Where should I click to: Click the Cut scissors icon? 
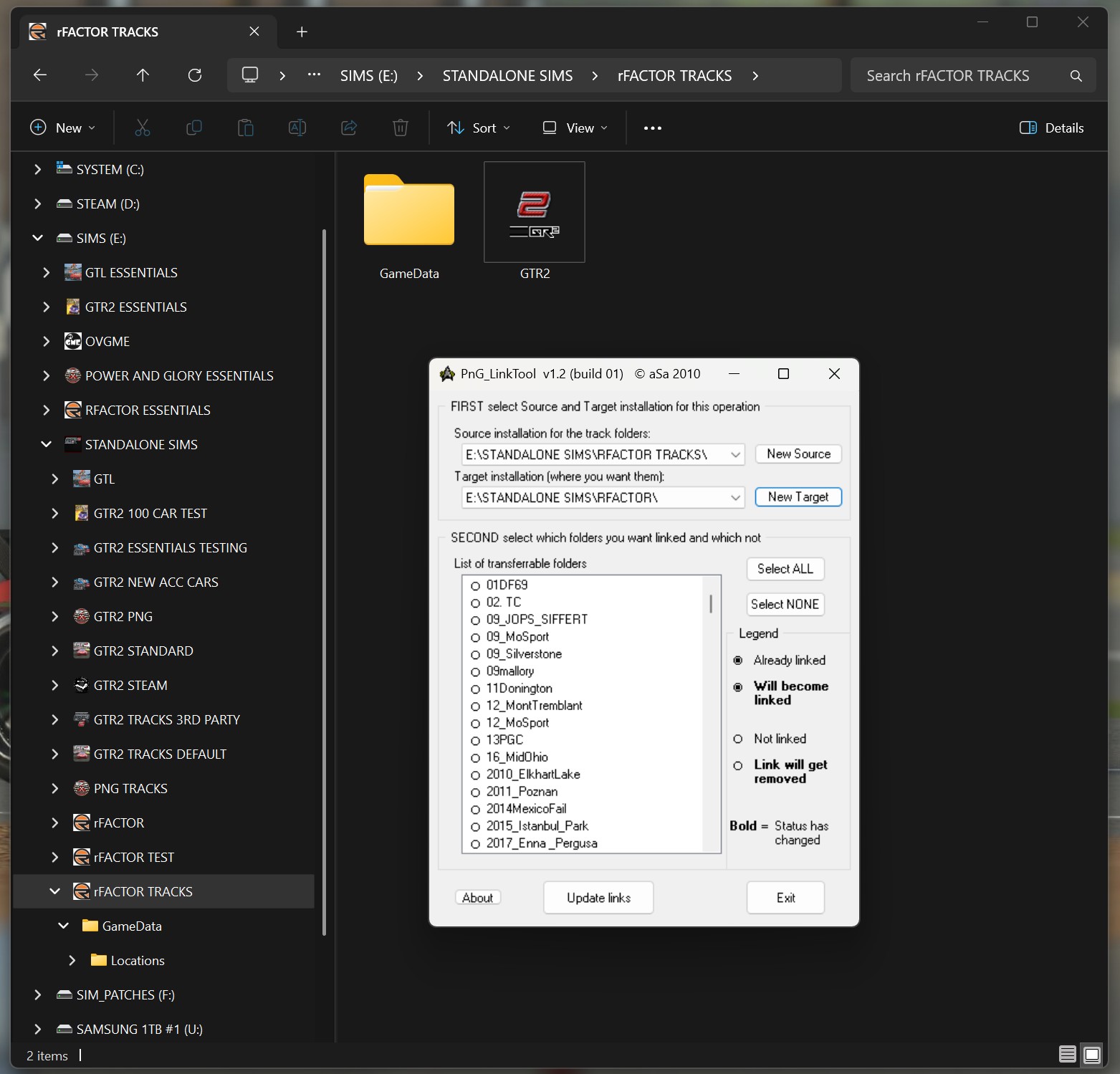pos(143,128)
